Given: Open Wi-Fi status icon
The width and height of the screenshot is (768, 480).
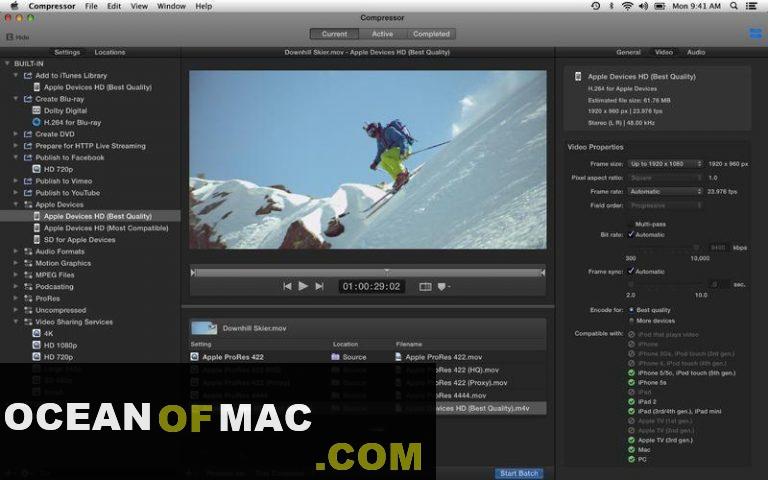Looking at the screenshot, I should pyautogui.click(x=627, y=6).
